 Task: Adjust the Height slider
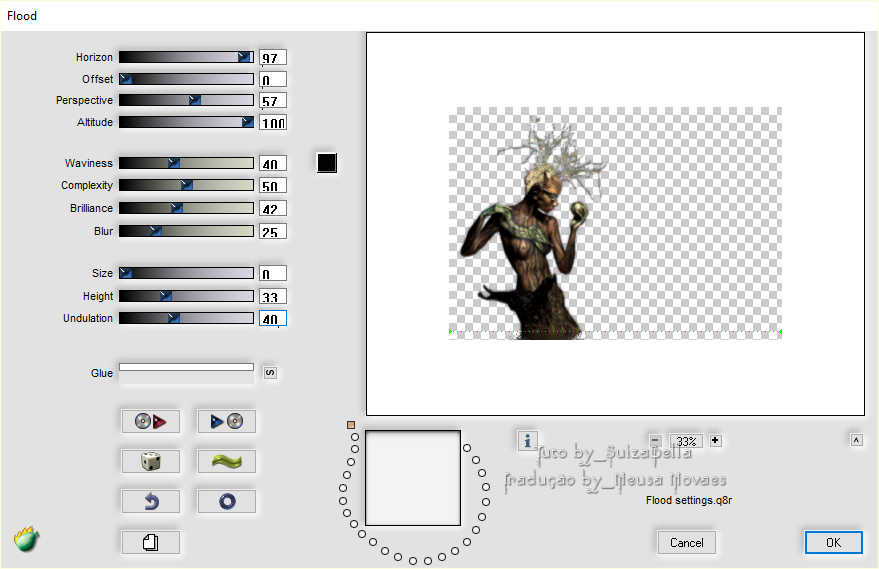(186, 296)
